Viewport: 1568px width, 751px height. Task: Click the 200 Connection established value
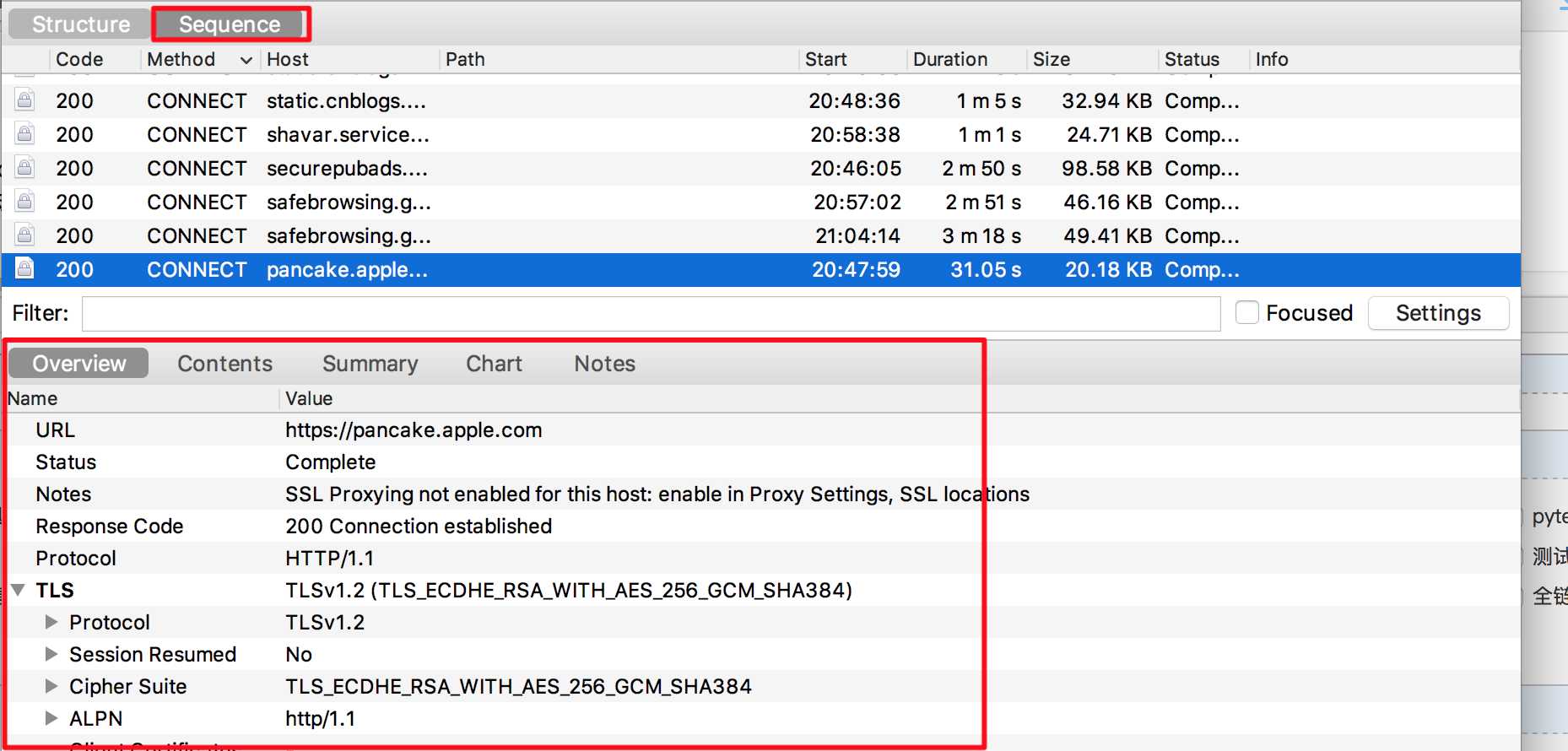click(419, 526)
